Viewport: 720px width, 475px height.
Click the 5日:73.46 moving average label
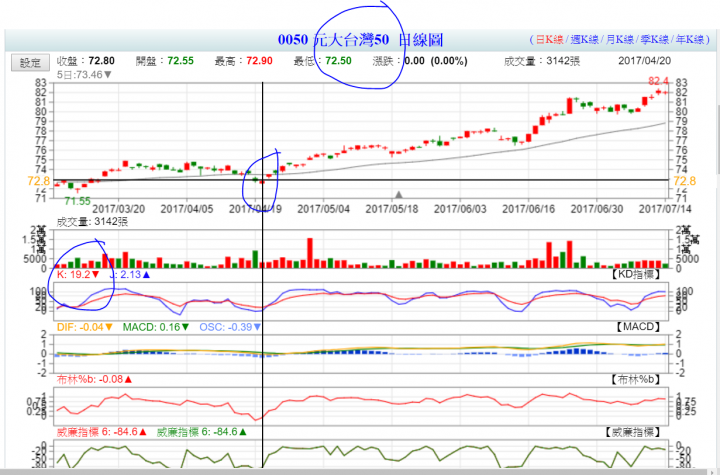click(84, 74)
